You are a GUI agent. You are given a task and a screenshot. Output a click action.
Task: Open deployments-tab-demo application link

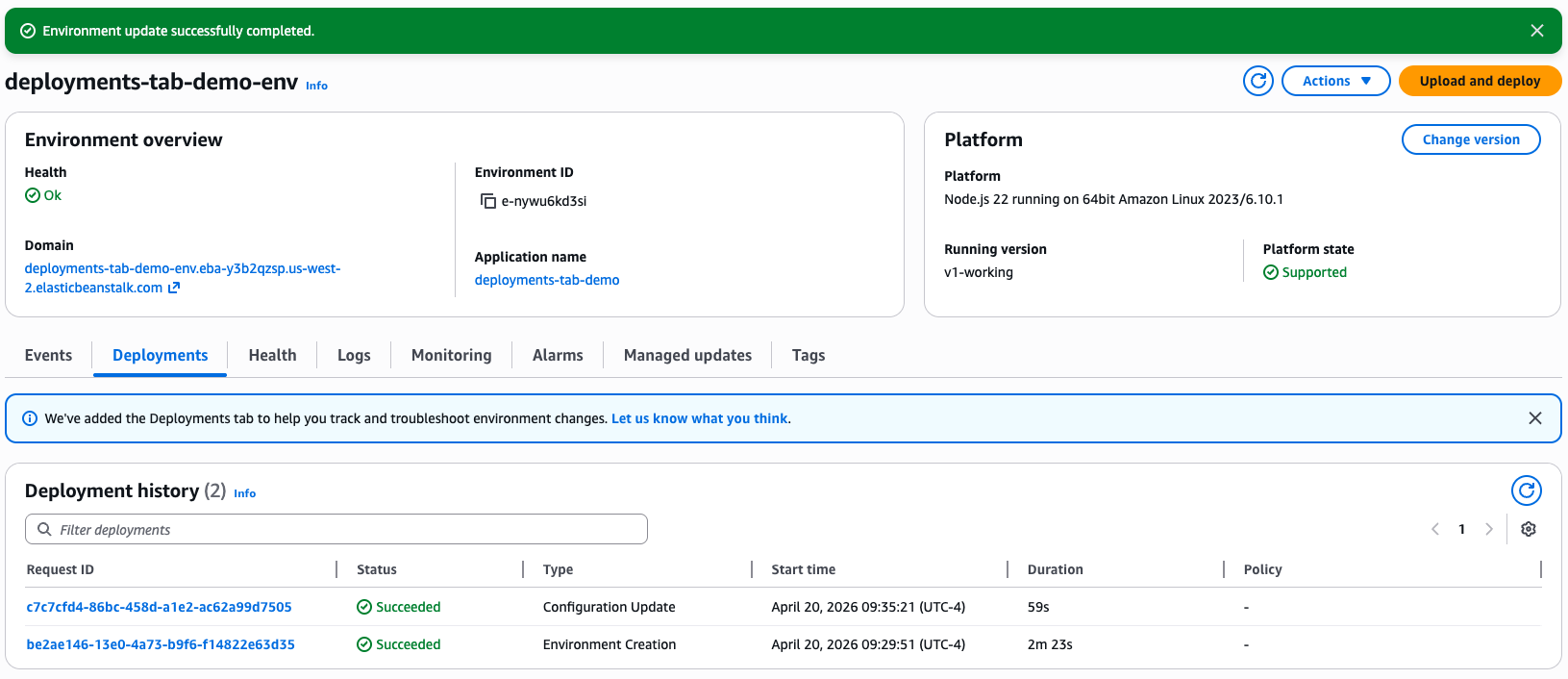pyautogui.click(x=547, y=280)
